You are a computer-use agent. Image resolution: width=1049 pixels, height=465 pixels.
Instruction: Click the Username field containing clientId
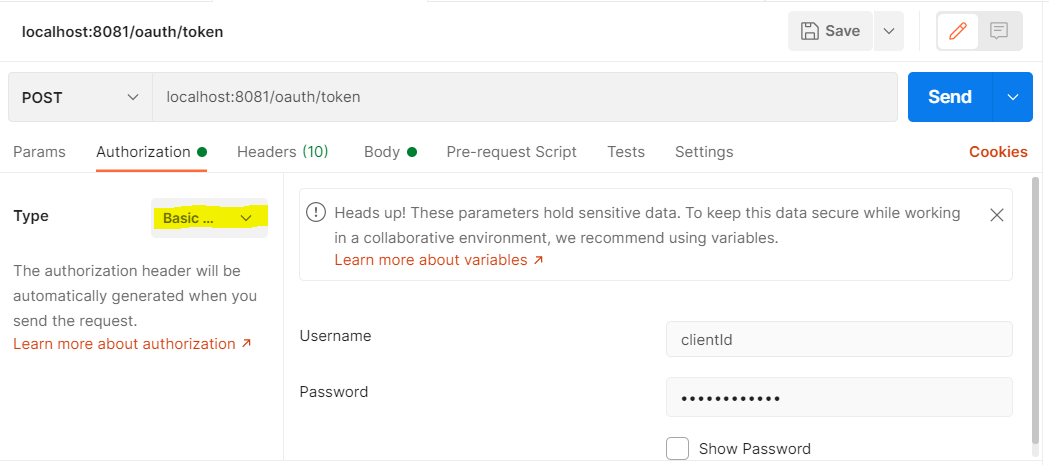(x=839, y=339)
